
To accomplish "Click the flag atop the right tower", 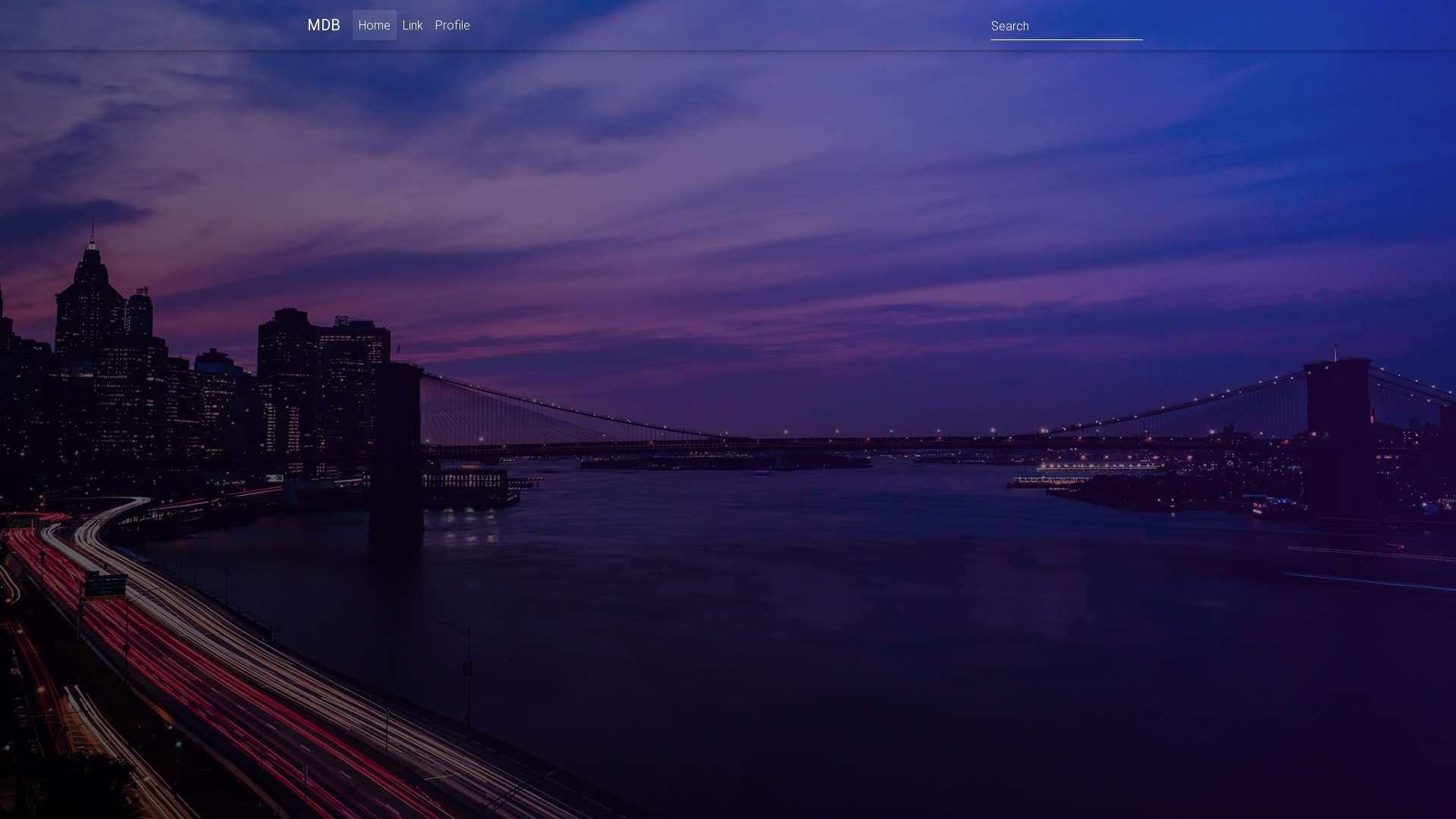I will 1336,347.
